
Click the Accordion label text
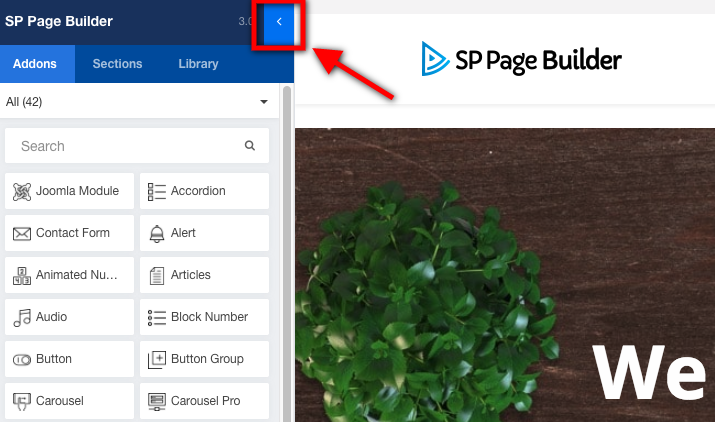(x=198, y=191)
